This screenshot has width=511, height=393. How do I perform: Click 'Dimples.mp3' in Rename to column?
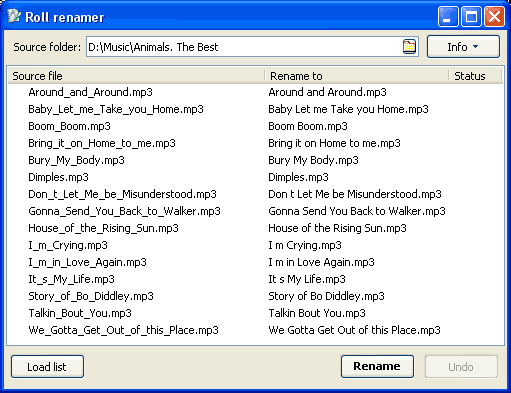pos(298,177)
